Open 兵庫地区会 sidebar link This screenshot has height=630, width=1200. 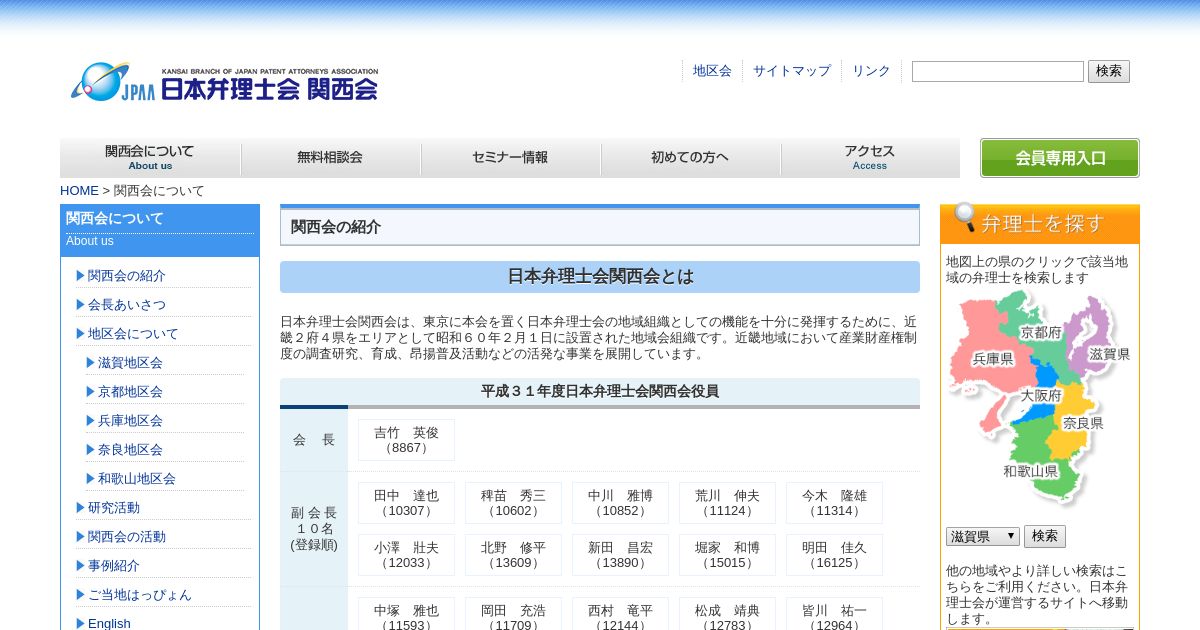(130, 420)
